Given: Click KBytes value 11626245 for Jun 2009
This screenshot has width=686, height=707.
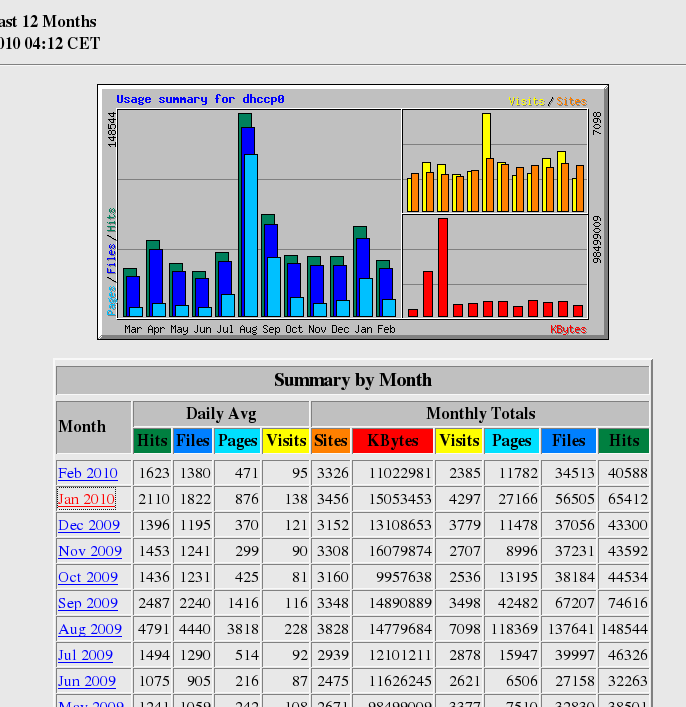Looking at the screenshot, I should [400, 681].
